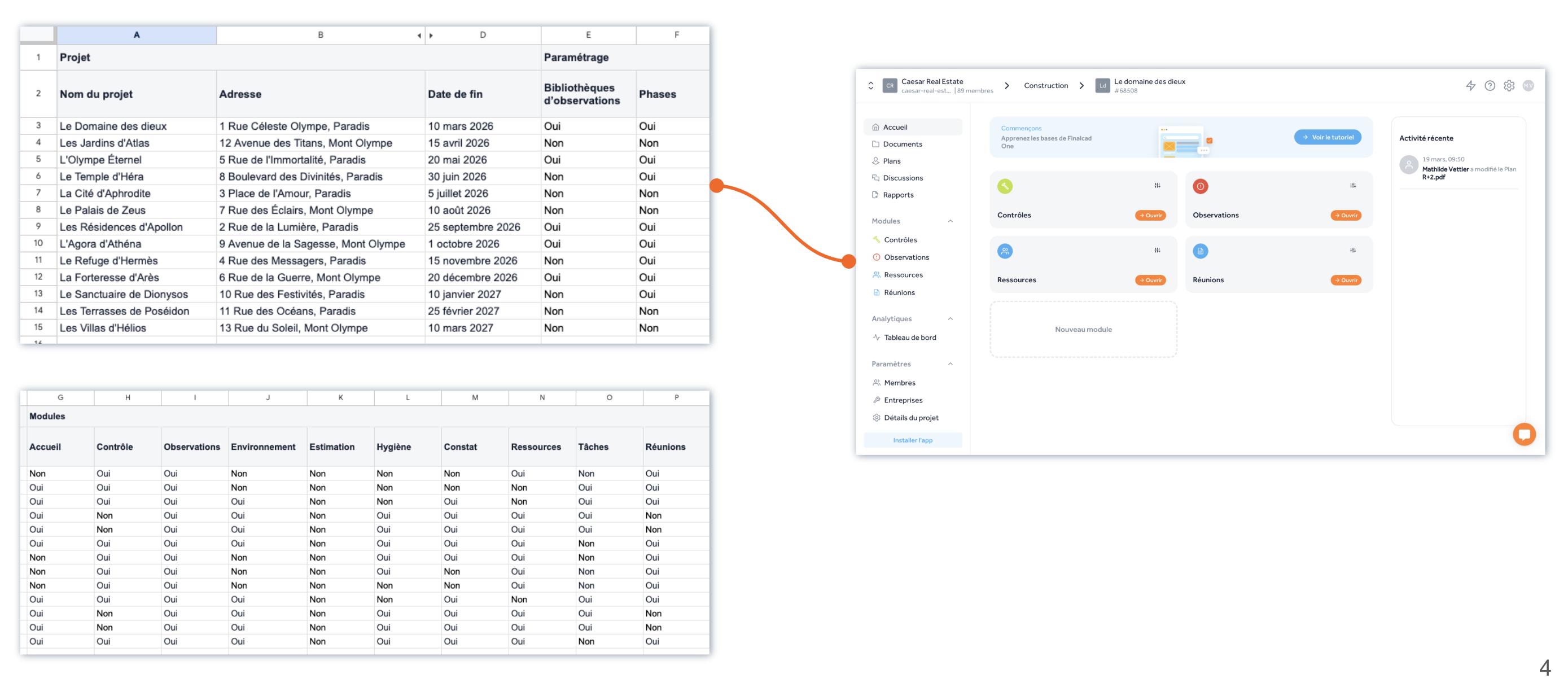
Task: Go to Tableau de bord
Action: click(x=909, y=337)
